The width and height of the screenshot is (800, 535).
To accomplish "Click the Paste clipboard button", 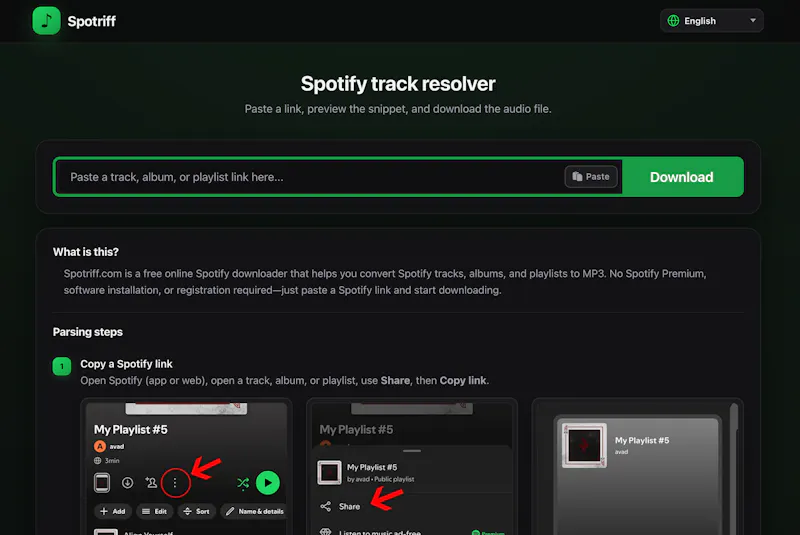I will [x=591, y=176].
